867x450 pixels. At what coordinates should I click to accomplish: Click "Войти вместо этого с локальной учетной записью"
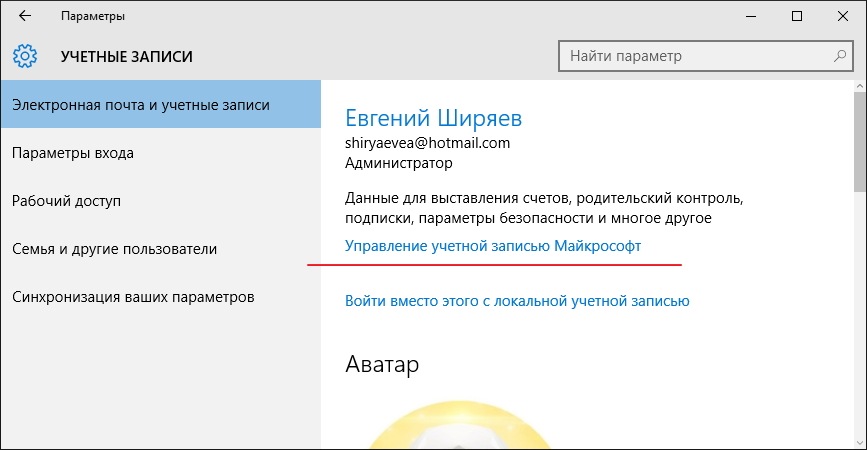517,301
